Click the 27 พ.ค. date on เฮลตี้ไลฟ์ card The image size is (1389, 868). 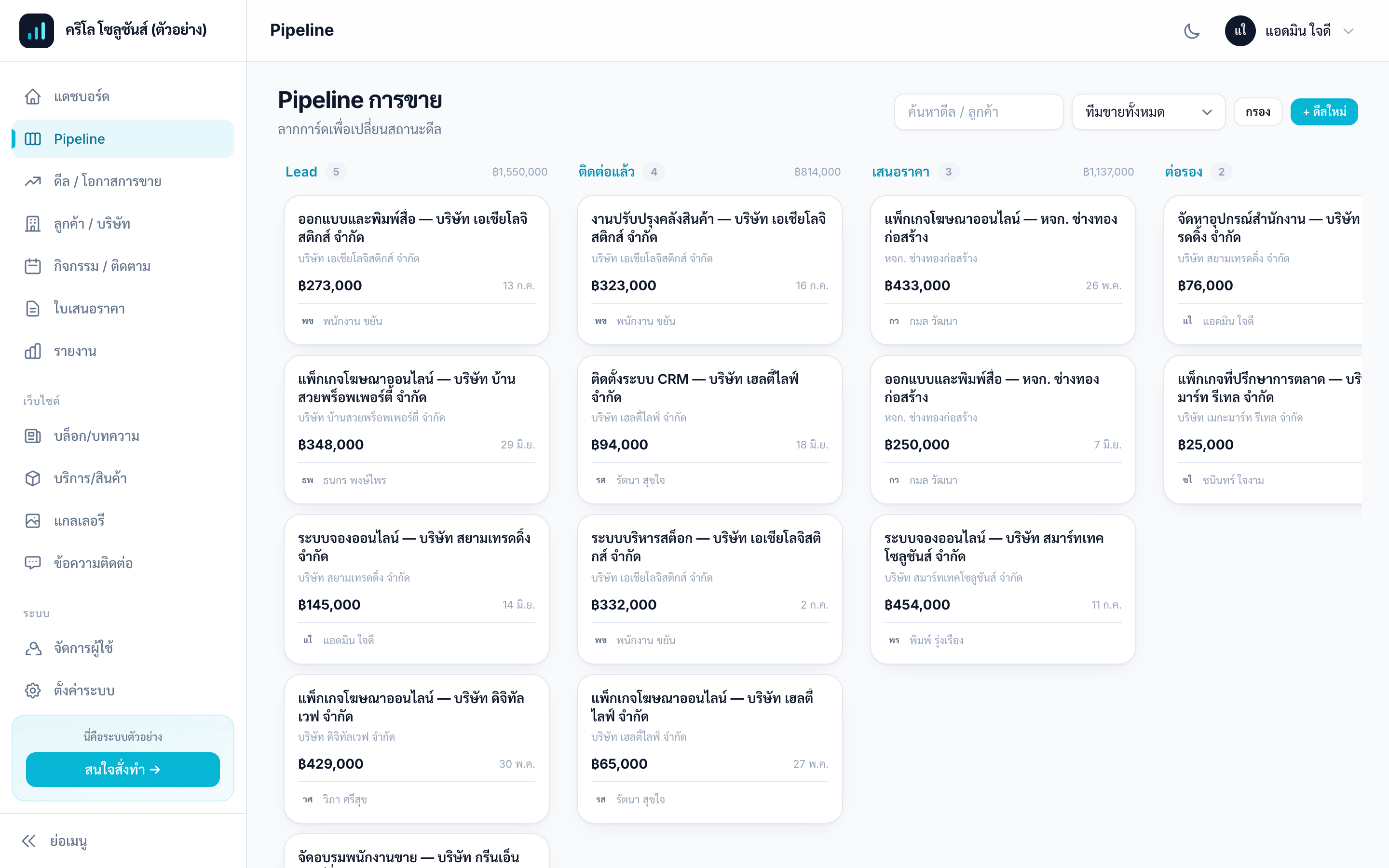[810, 764]
